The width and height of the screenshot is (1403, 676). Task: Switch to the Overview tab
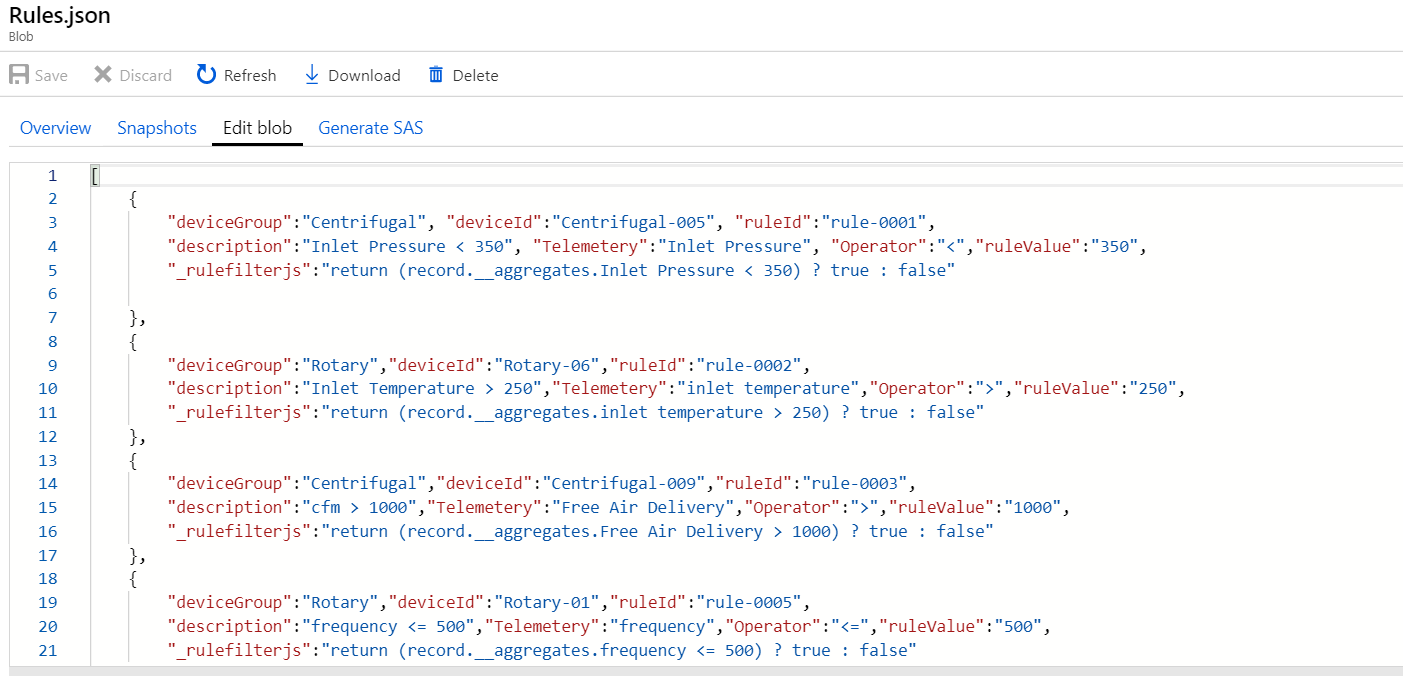coord(55,128)
